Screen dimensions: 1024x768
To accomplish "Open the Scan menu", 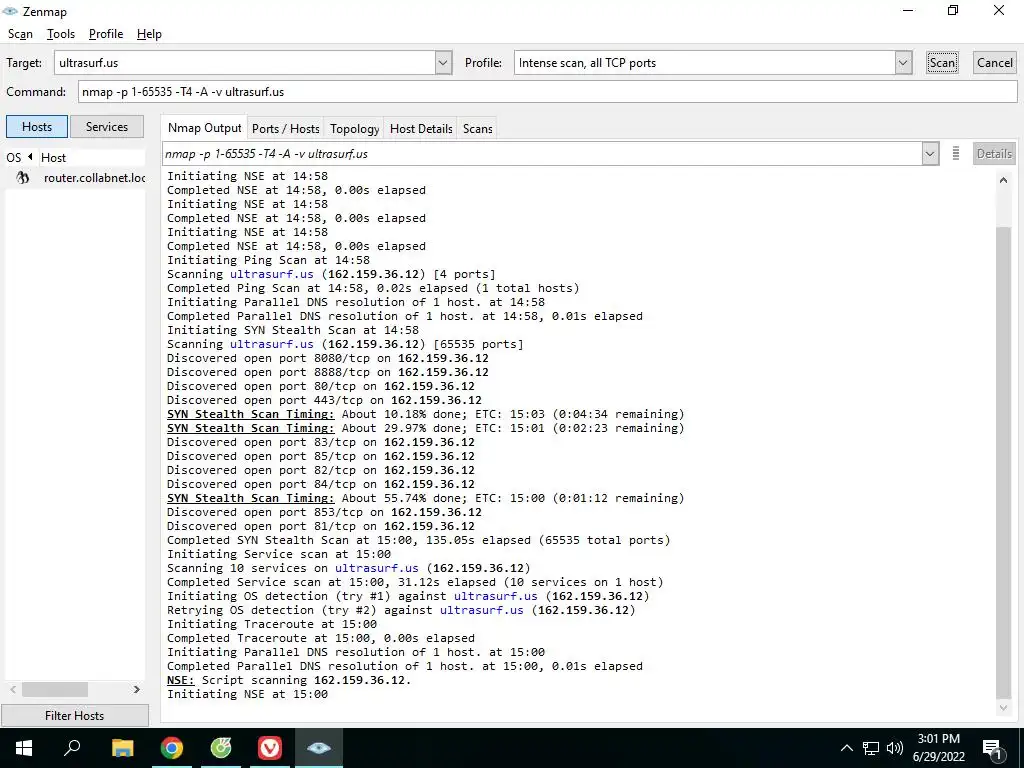I will 20,34.
